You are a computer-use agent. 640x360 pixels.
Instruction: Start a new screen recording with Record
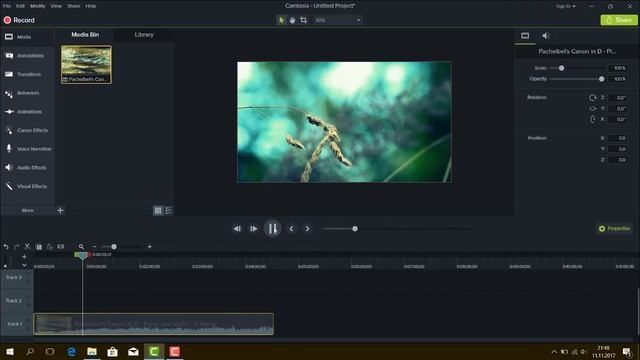[19, 20]
